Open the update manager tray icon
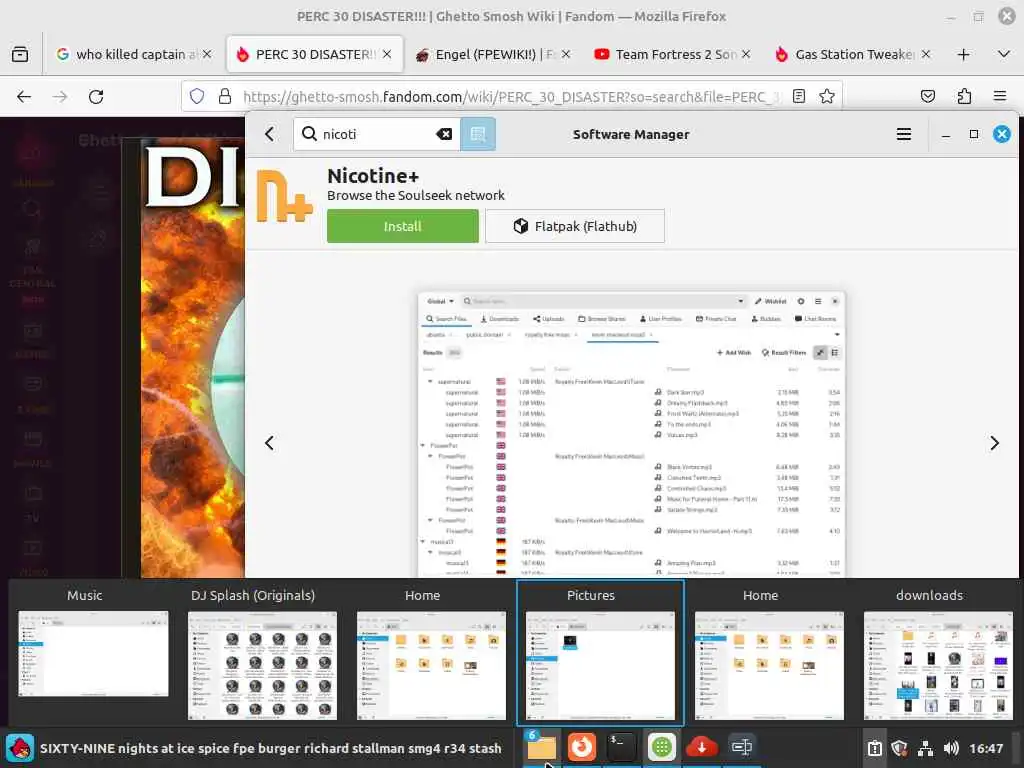 click(875, 748)
